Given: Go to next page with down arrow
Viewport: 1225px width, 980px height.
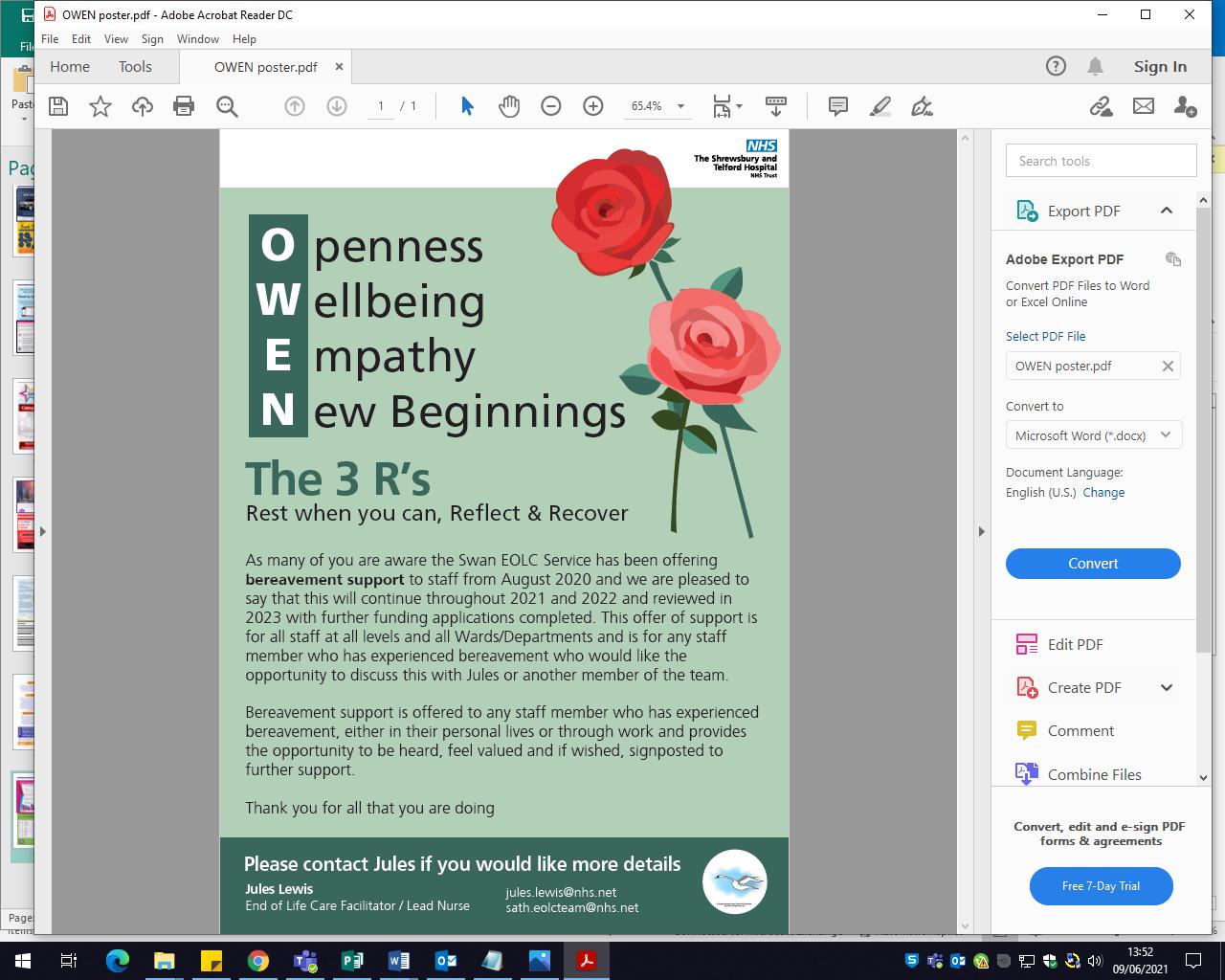Looking at the screenshot, I should (x=337, y=106).
